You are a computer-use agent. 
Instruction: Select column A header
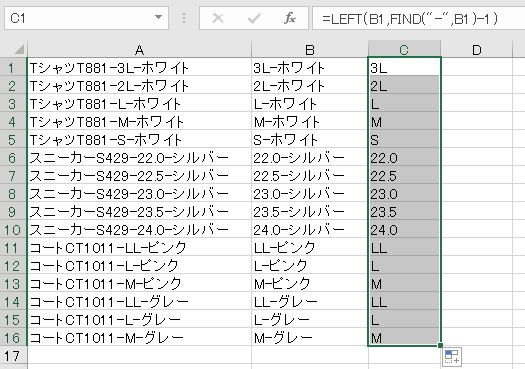[x=139, y=50]
